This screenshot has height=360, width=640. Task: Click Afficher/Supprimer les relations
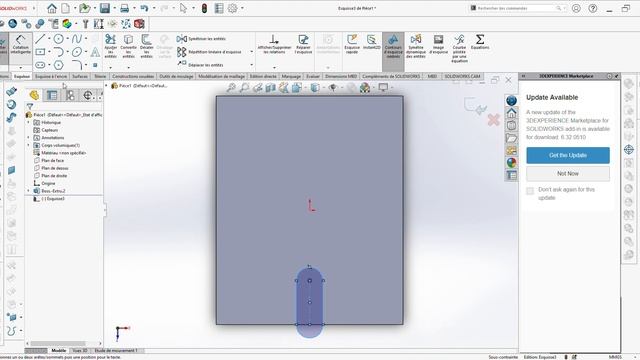click(x=274, y=44)
